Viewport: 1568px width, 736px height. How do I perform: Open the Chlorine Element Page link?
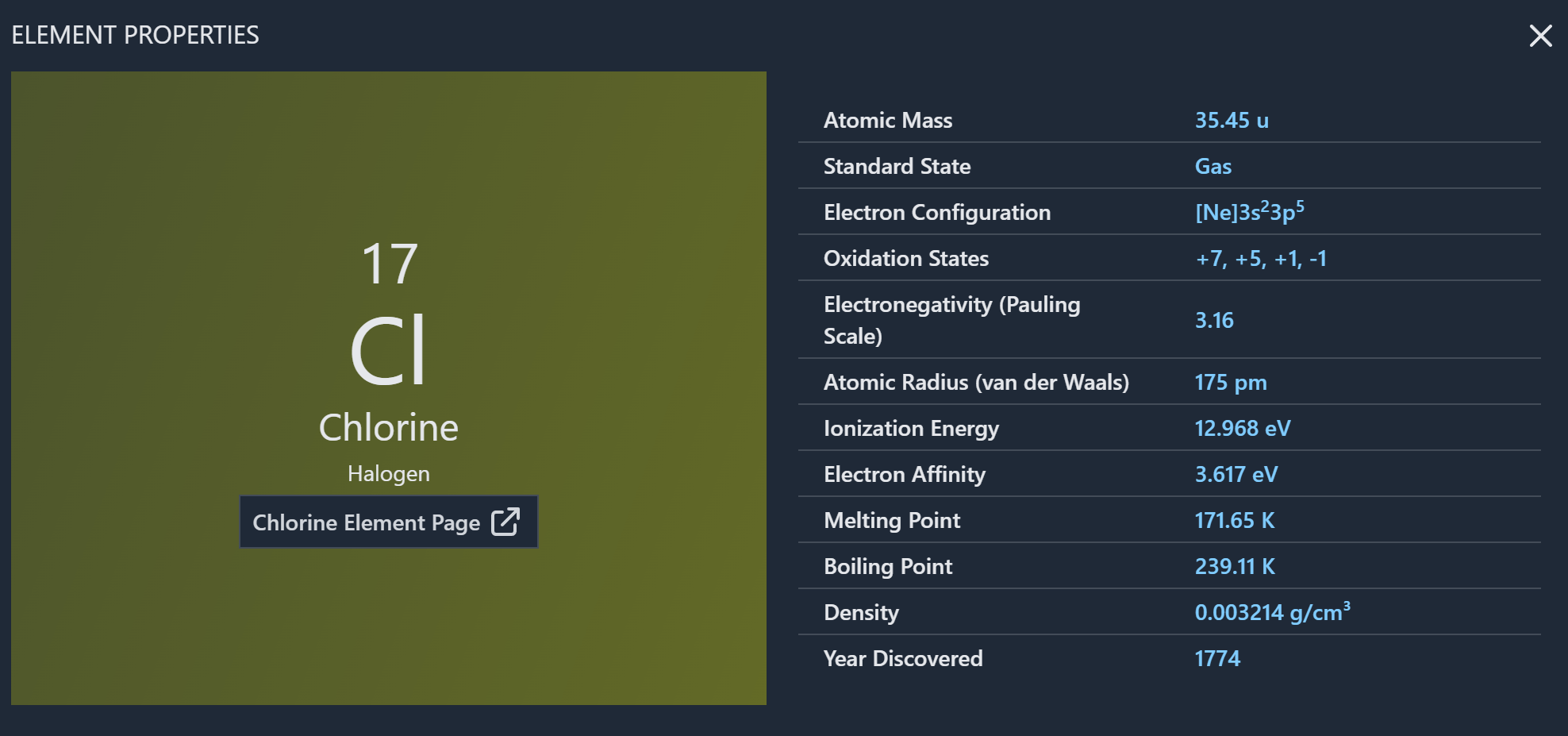point(389,522)
